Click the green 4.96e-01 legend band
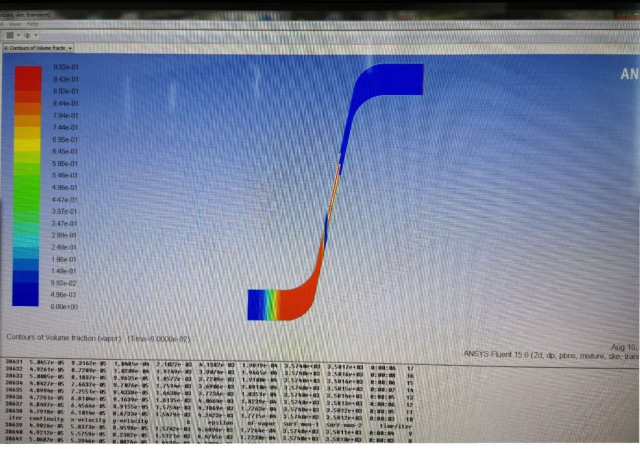This screenshot has width=640, height=449. [27, 186]
